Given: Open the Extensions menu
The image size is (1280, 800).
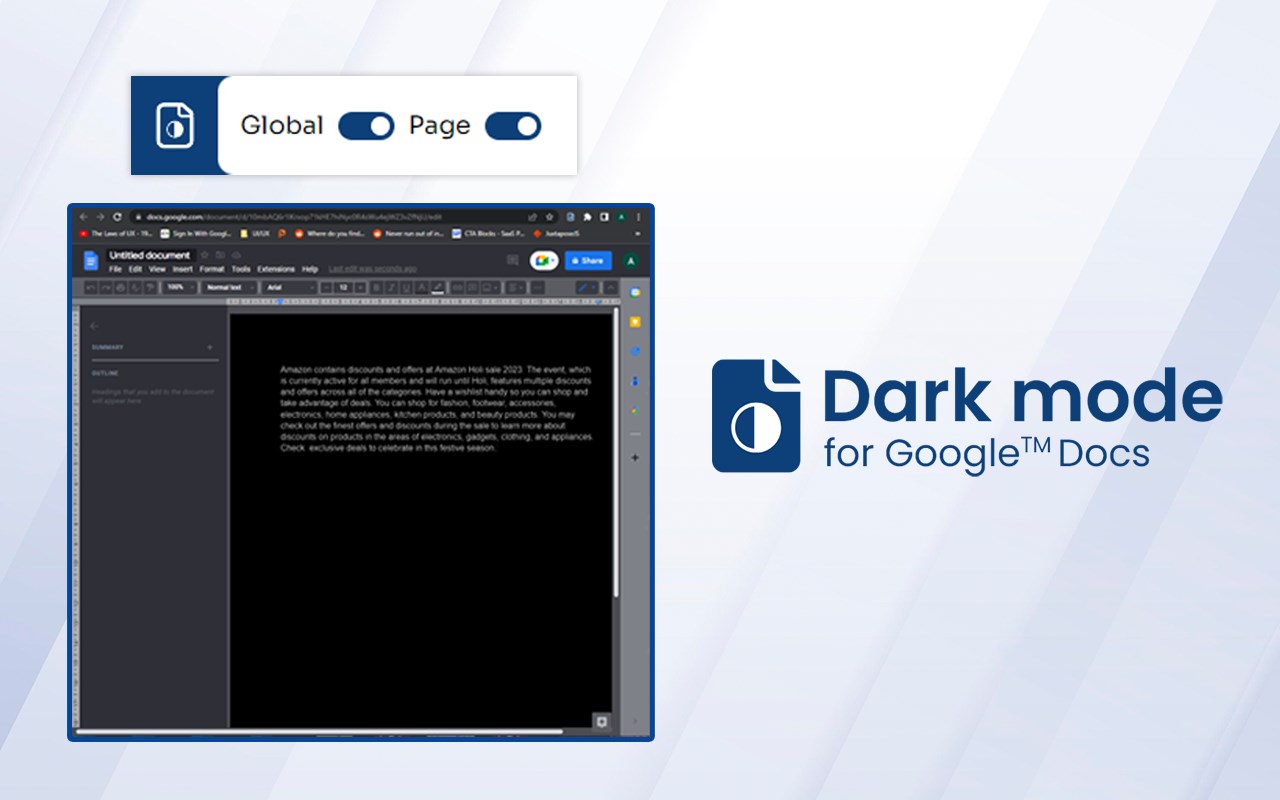Looking at the screenshot, I should pos(276,269).
